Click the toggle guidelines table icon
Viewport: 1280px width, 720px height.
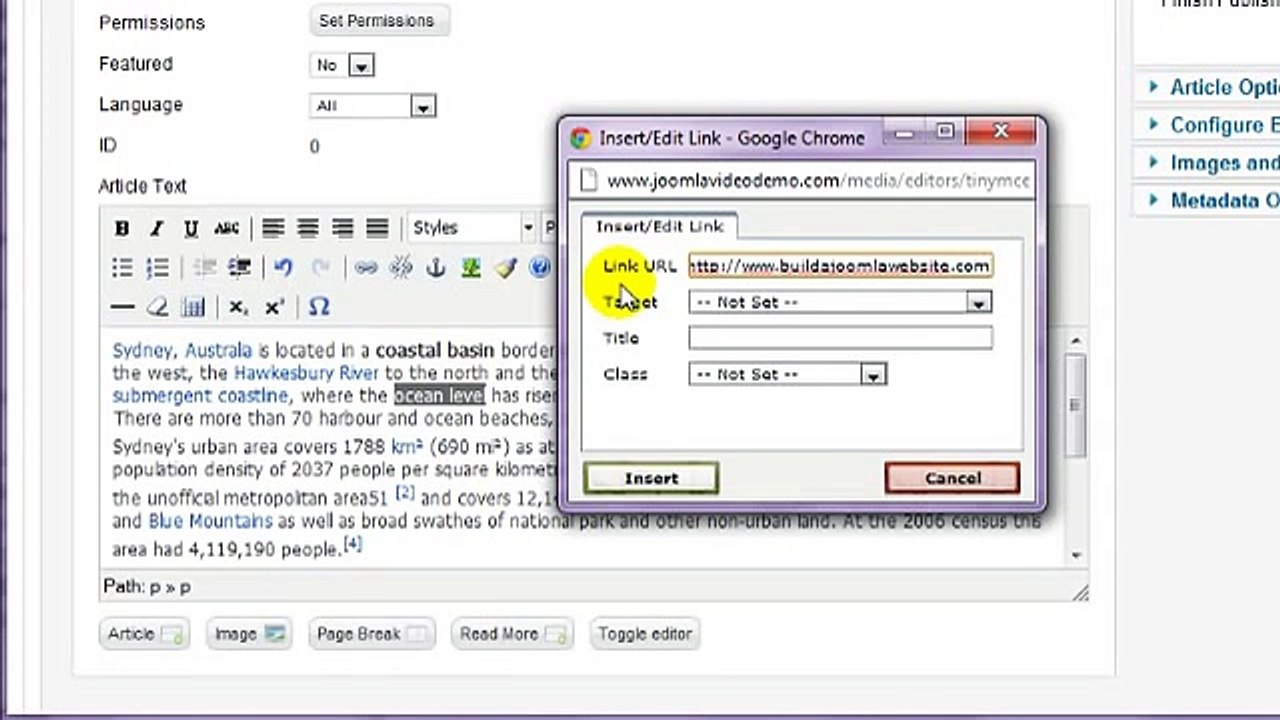point(193,308)
